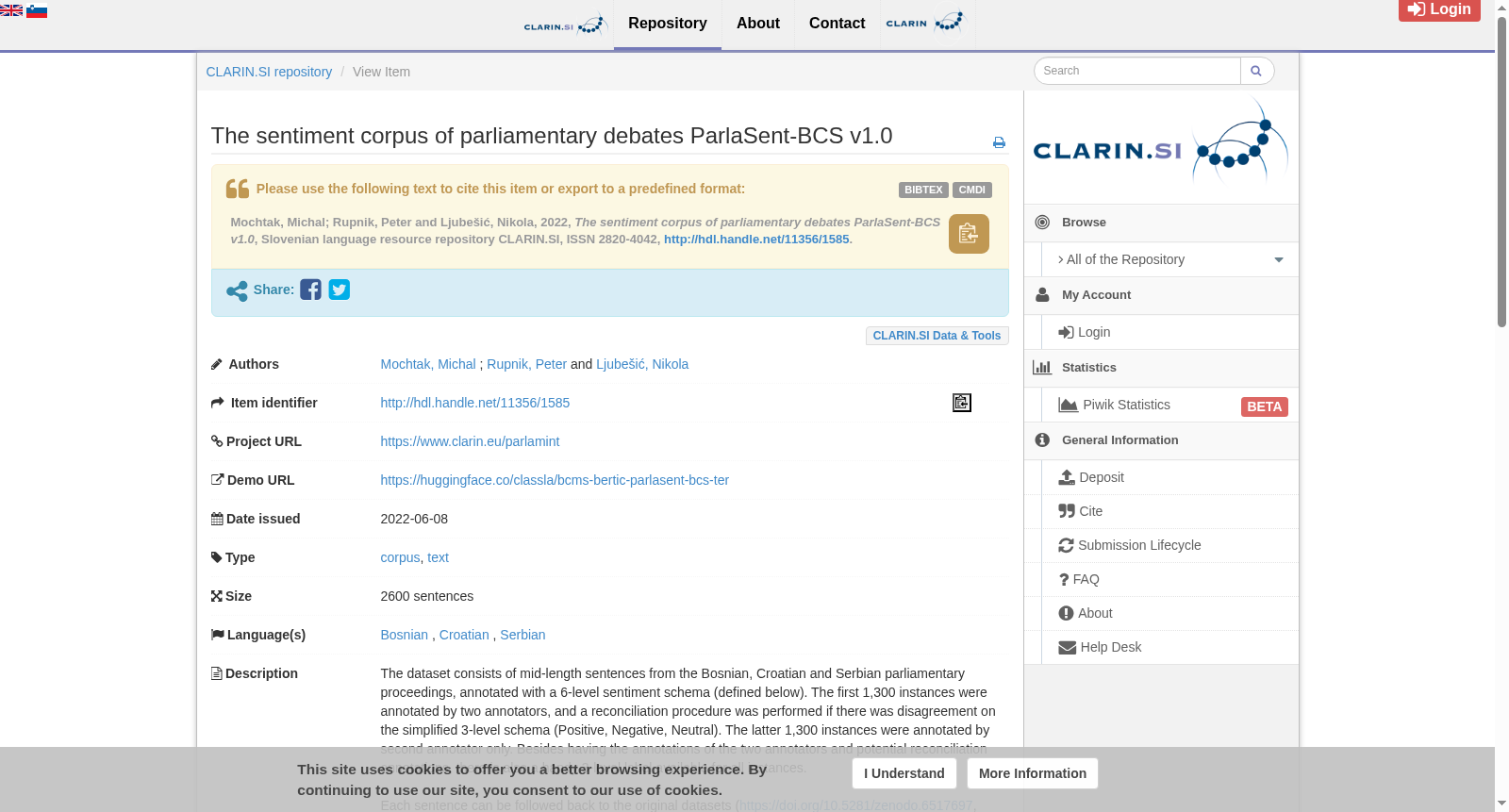The width and height of the screenshot is (1509, 812).
Task: Open author Rupnik, Peter
Action: (527, 364)
